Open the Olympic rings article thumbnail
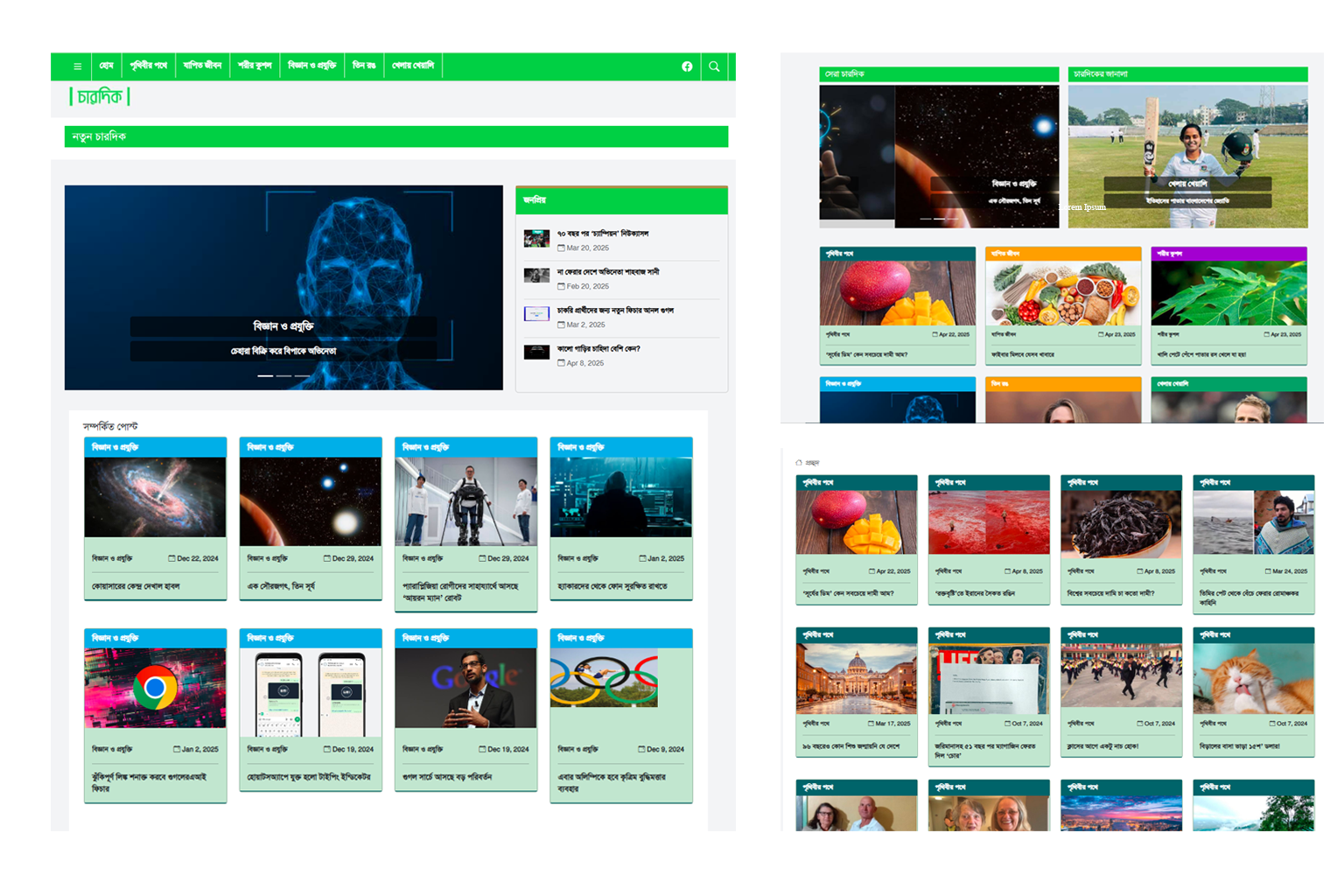Viewport: 1344px width, 896px height. (x=604, y=681)
